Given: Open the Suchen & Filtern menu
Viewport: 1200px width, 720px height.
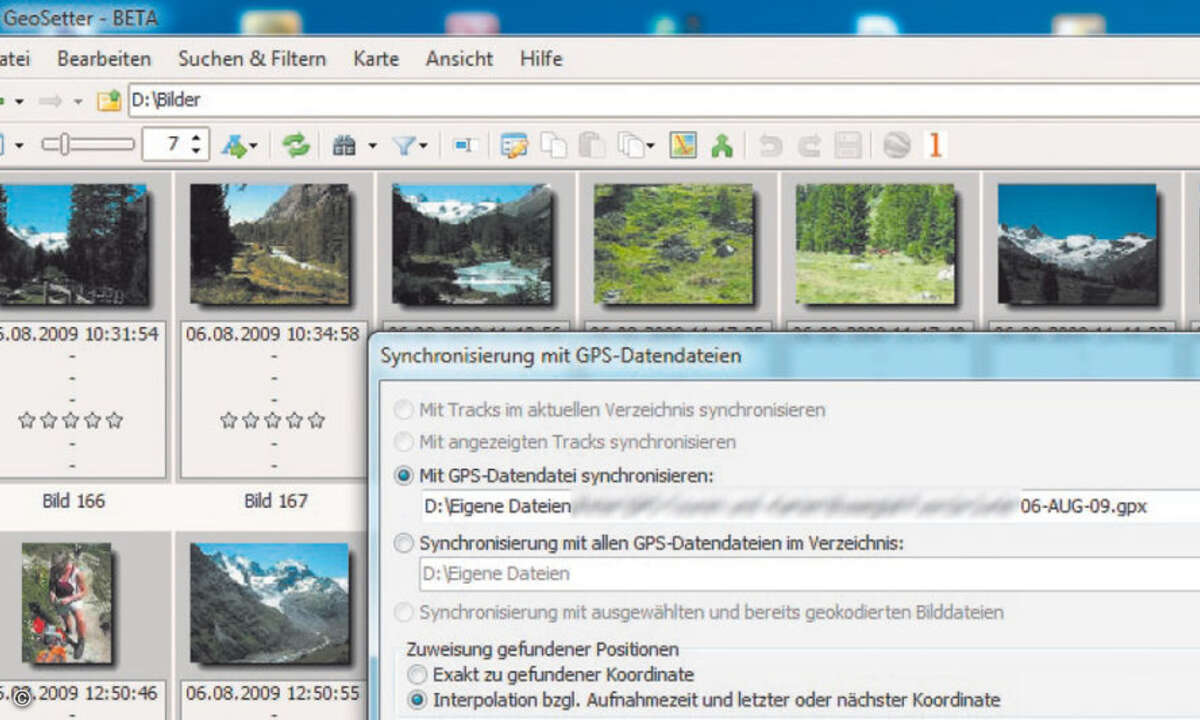Looking at the screenshot, I should point(252,59).
